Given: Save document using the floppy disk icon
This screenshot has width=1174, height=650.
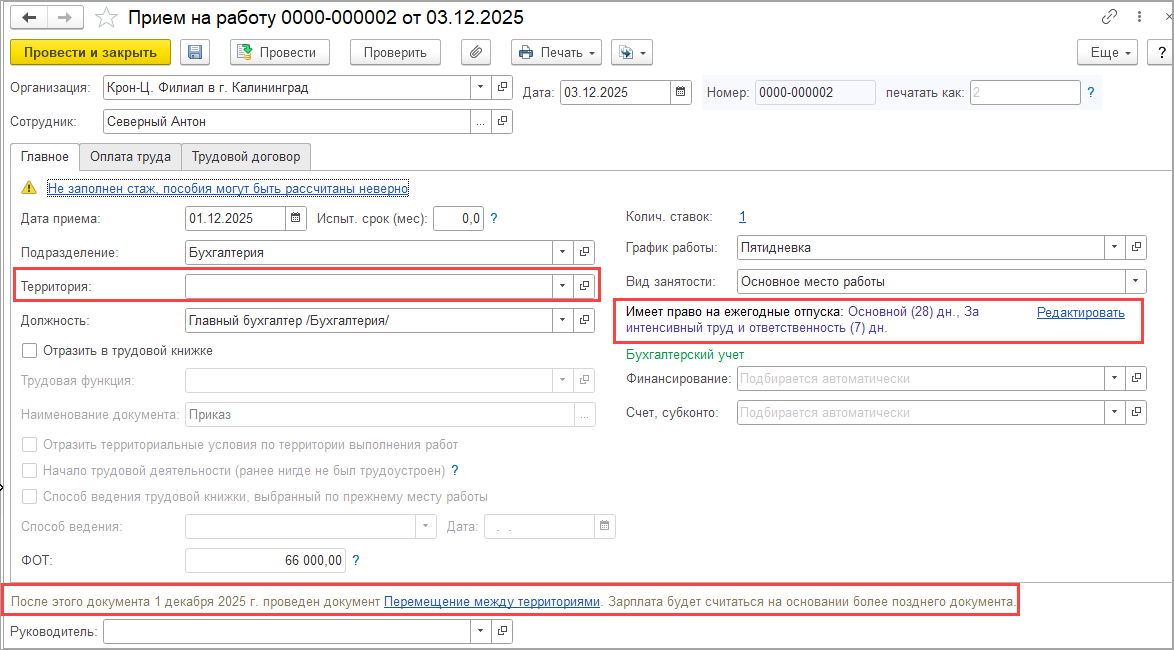Looking at the screenshot, I should tap(195, 52).
